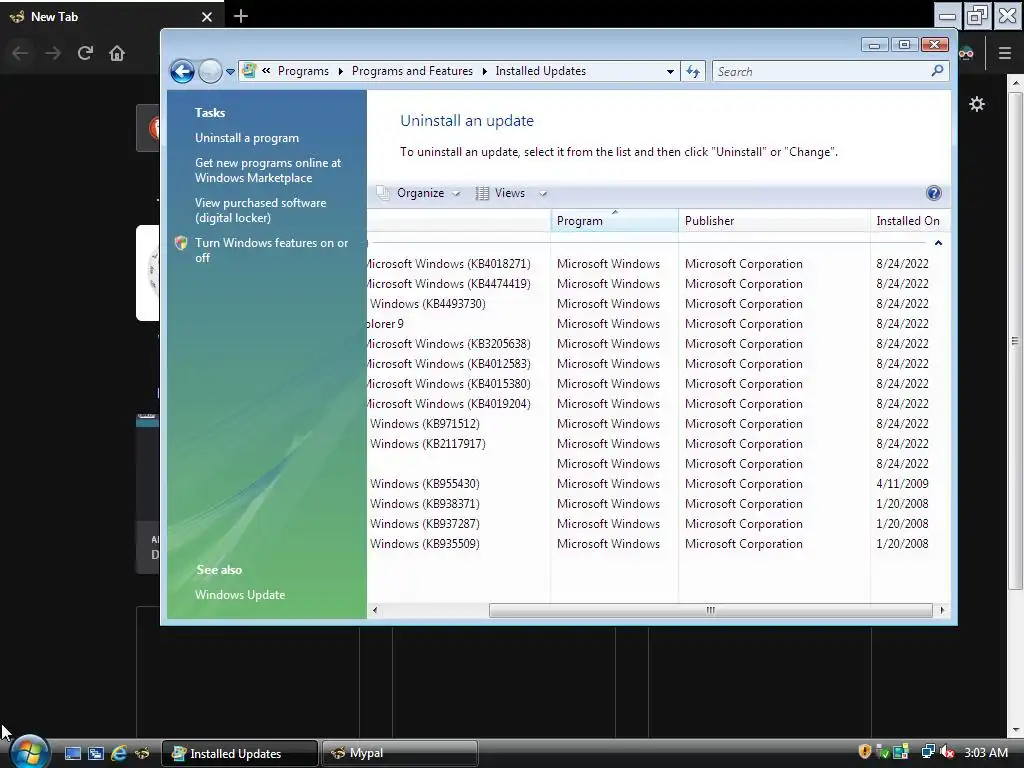Close the New Tab in Mypal browser
The image size is (1024, 768).
pos(207,17)
